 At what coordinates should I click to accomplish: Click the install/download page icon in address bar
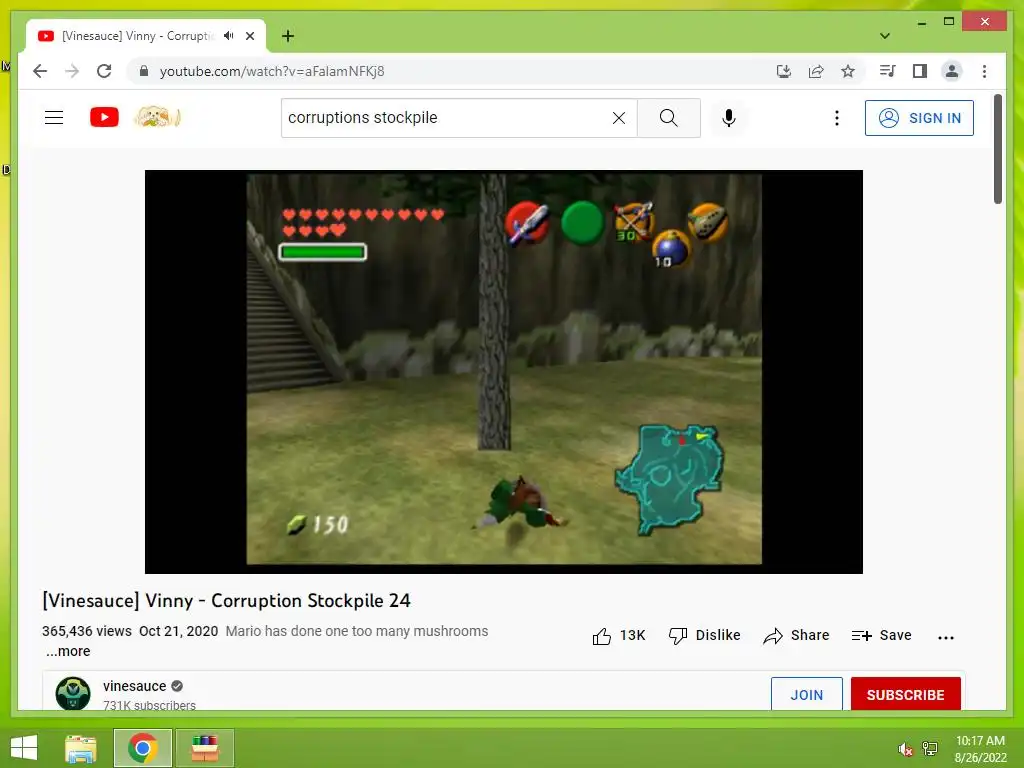(x=784, y=71)
